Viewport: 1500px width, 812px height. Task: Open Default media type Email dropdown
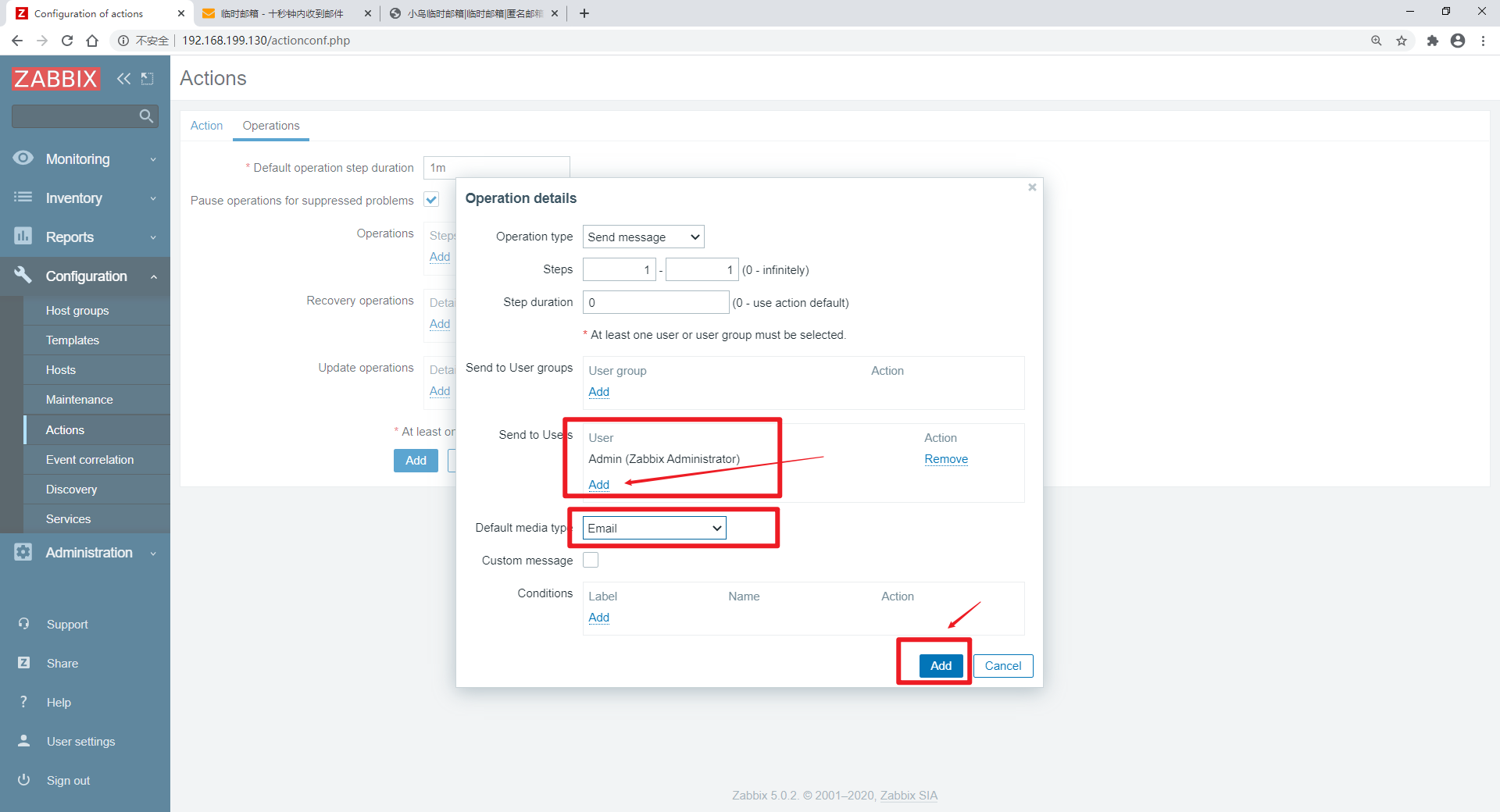point(654,528)
